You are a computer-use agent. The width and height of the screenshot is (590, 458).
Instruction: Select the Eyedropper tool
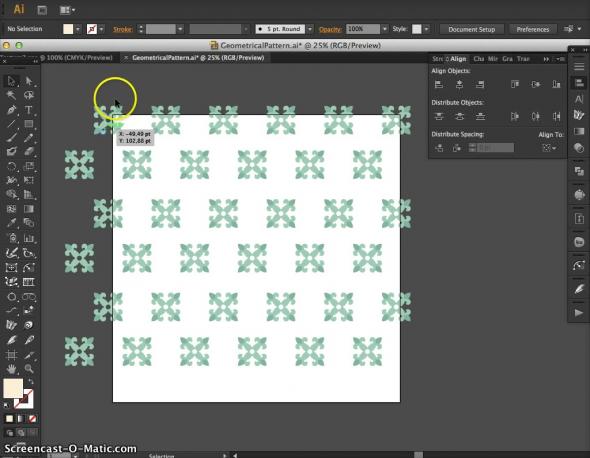11,223
